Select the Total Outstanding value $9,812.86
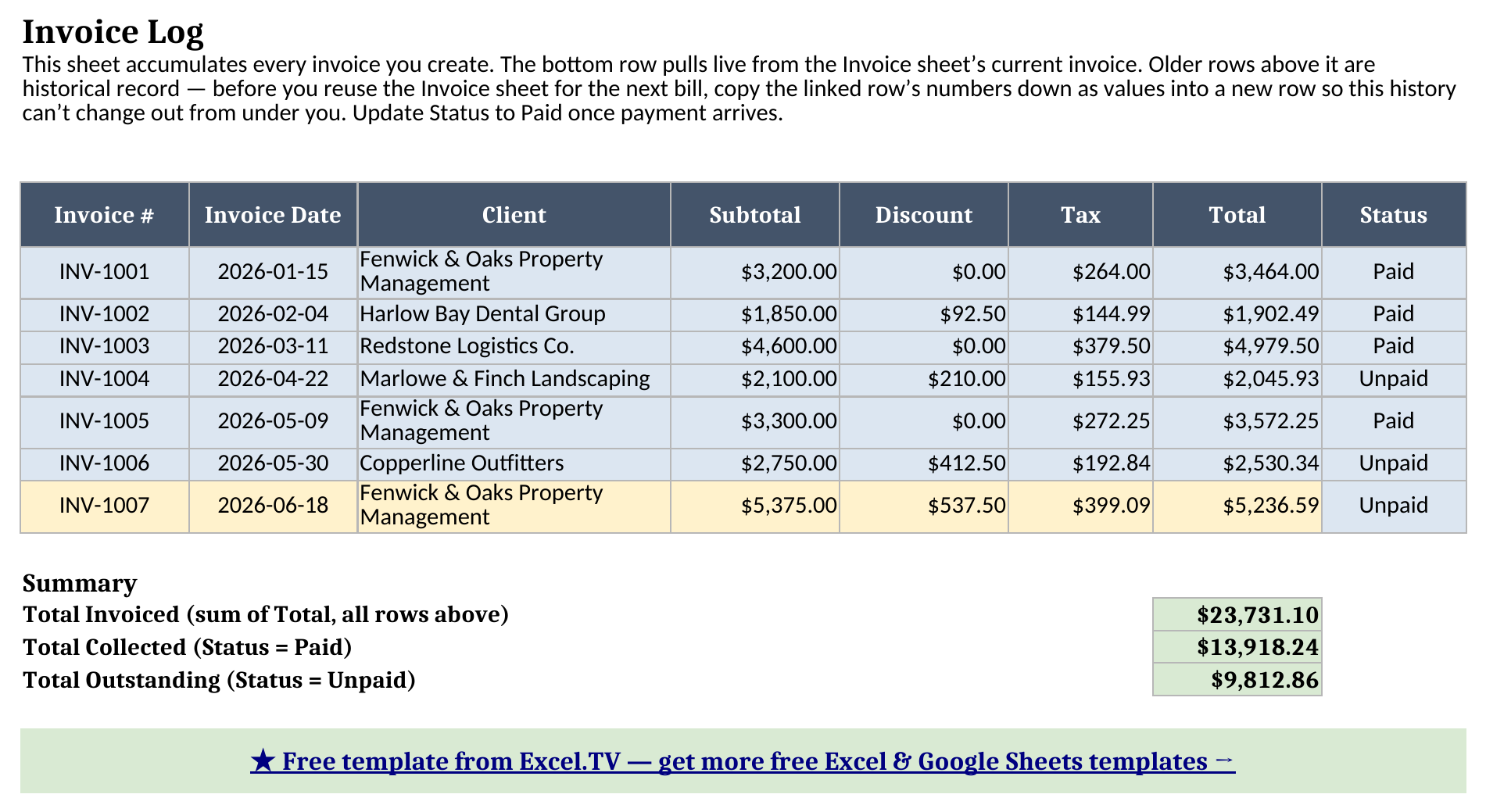Screen dimensions: 1486x812 1237,680
